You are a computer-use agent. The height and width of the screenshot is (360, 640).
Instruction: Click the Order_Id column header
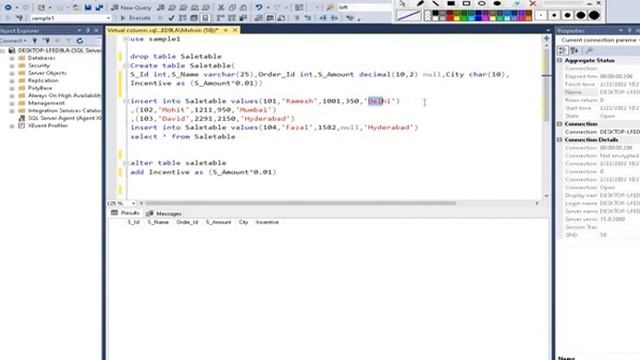click(187, 222)
